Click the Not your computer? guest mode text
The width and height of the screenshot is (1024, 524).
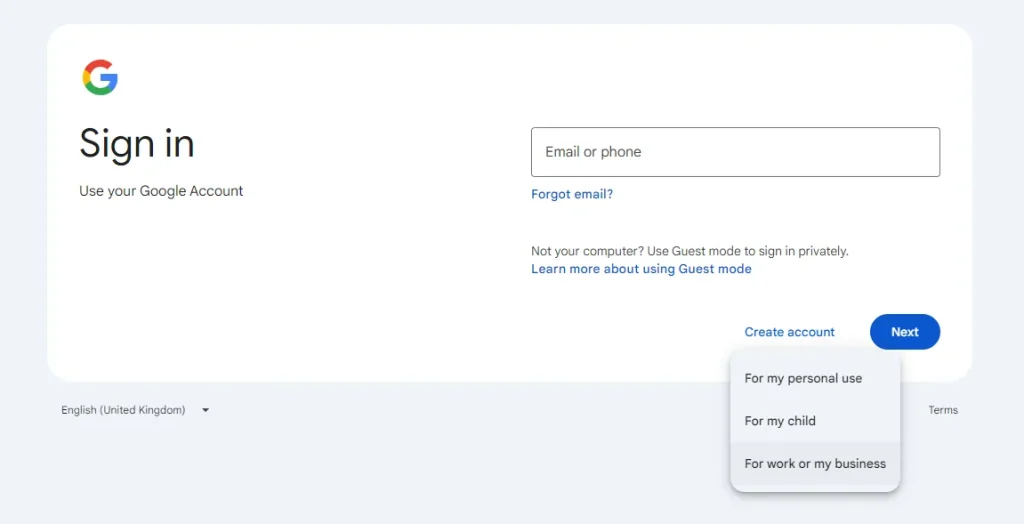pyautogui.click(x=690, y=251)
